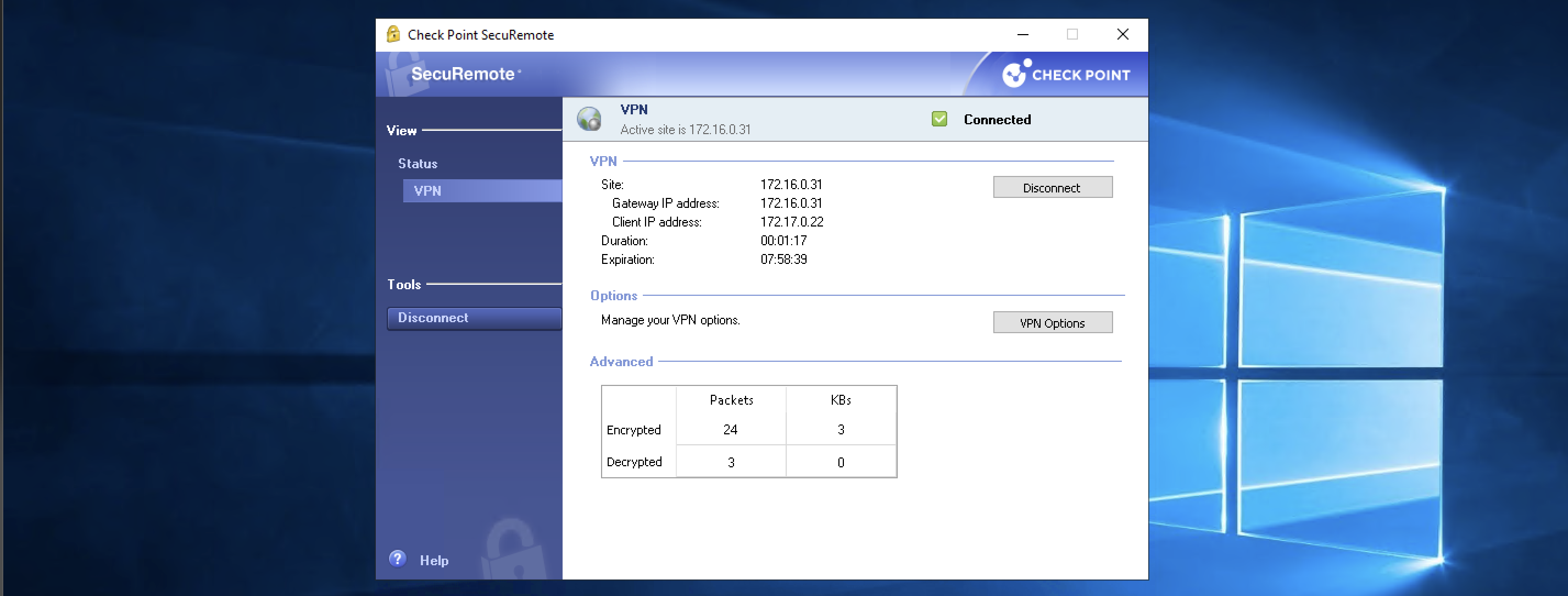Select VPN entry under Status
The image size is (1568, 596).
[427, 191]
